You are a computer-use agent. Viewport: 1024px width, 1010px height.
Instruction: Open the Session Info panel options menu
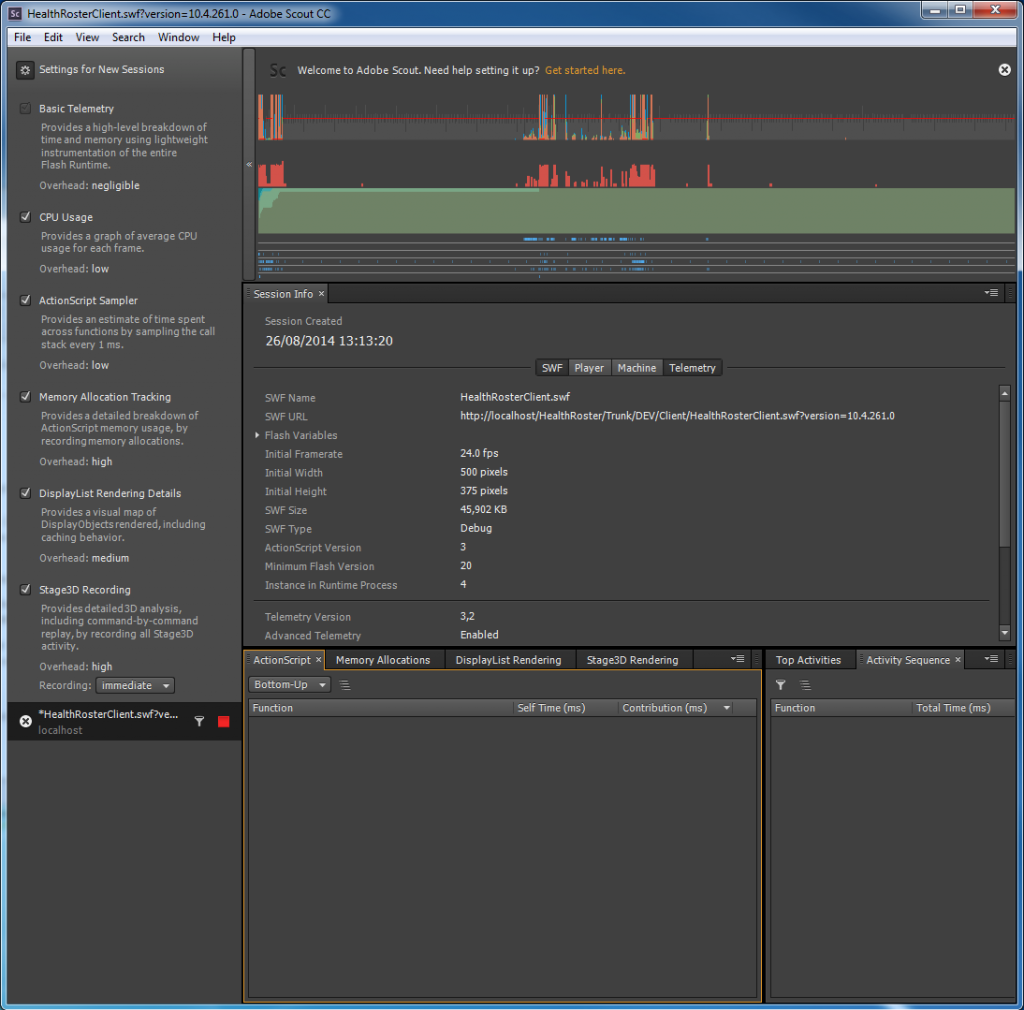click(991, 293)
